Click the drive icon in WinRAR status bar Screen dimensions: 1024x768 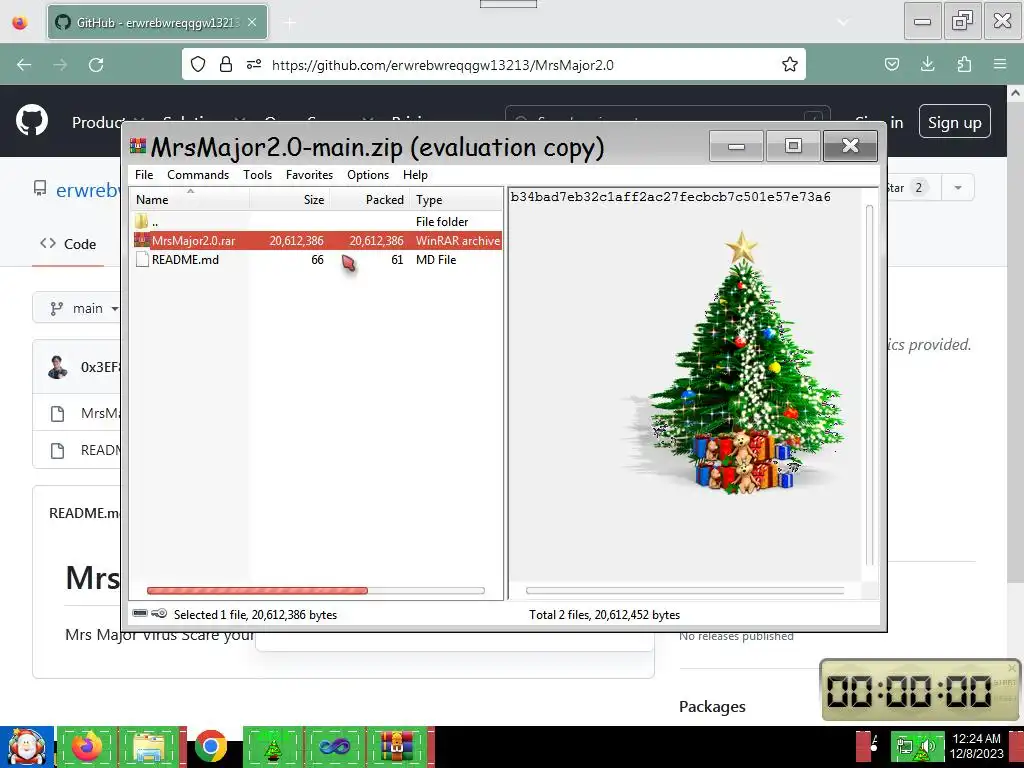[x=140, y=613]
